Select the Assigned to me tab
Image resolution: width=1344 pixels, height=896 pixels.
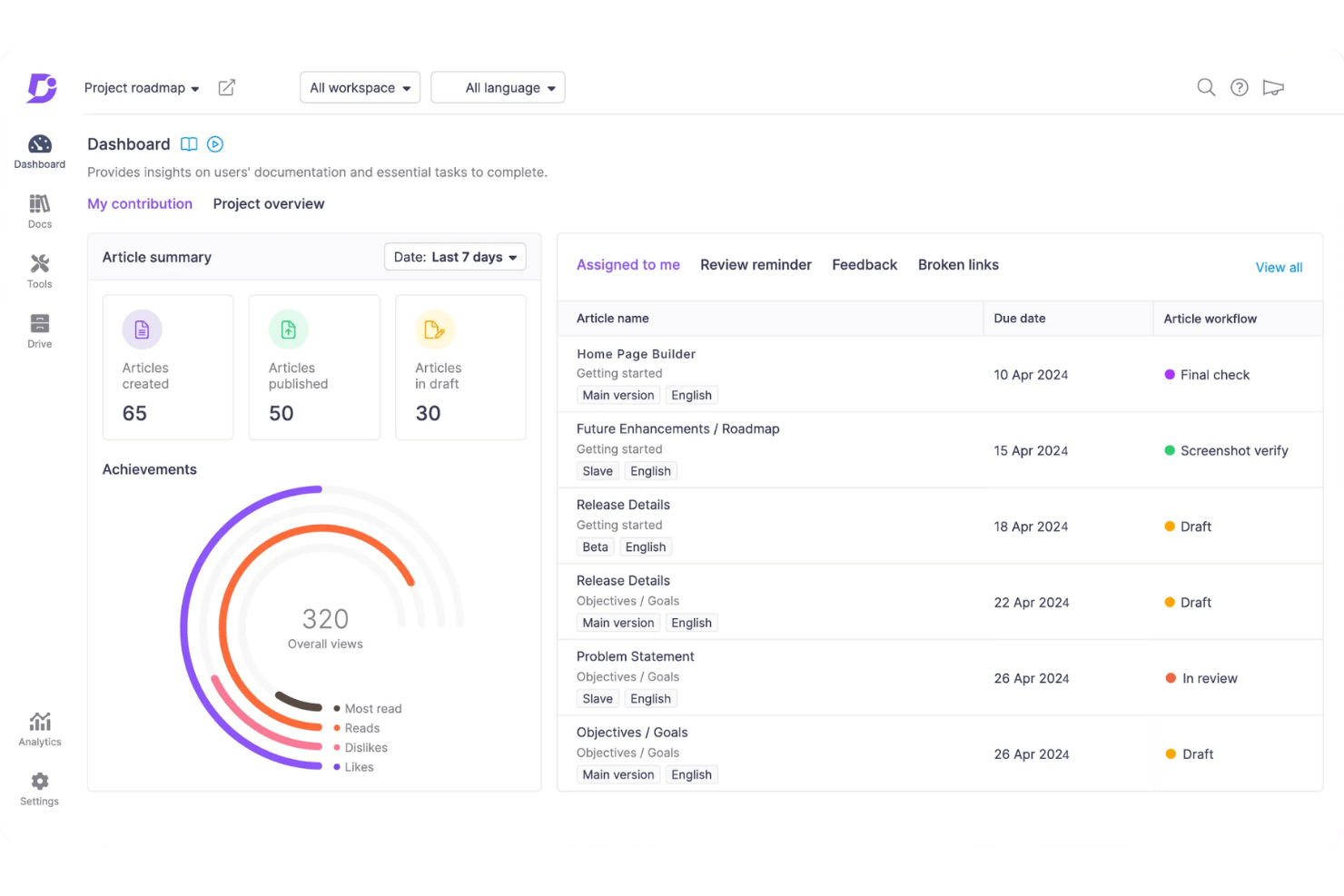[x=628, y=265]
